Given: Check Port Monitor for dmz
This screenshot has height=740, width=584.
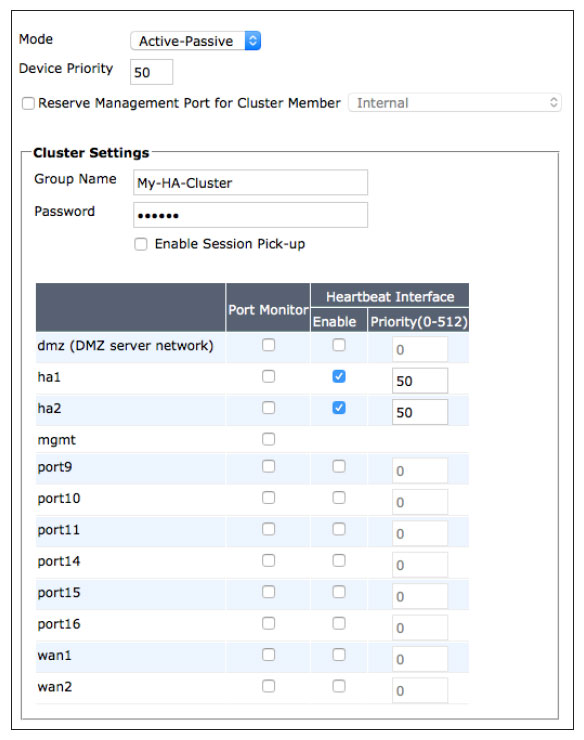Looking at the screenshot, I should pos(269,345).
